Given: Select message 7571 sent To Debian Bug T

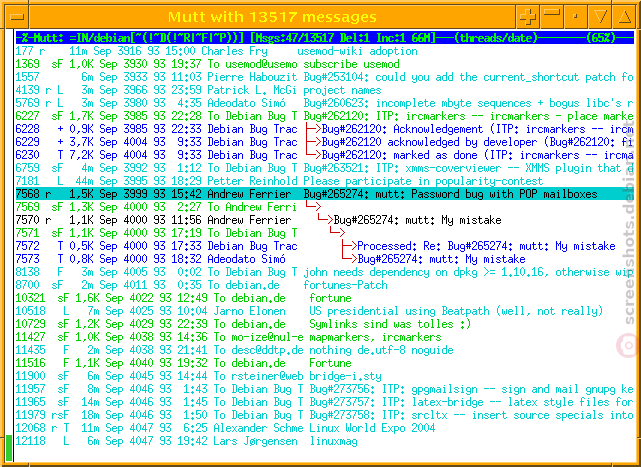Looking at the screenshot, I should coord(325,233).
